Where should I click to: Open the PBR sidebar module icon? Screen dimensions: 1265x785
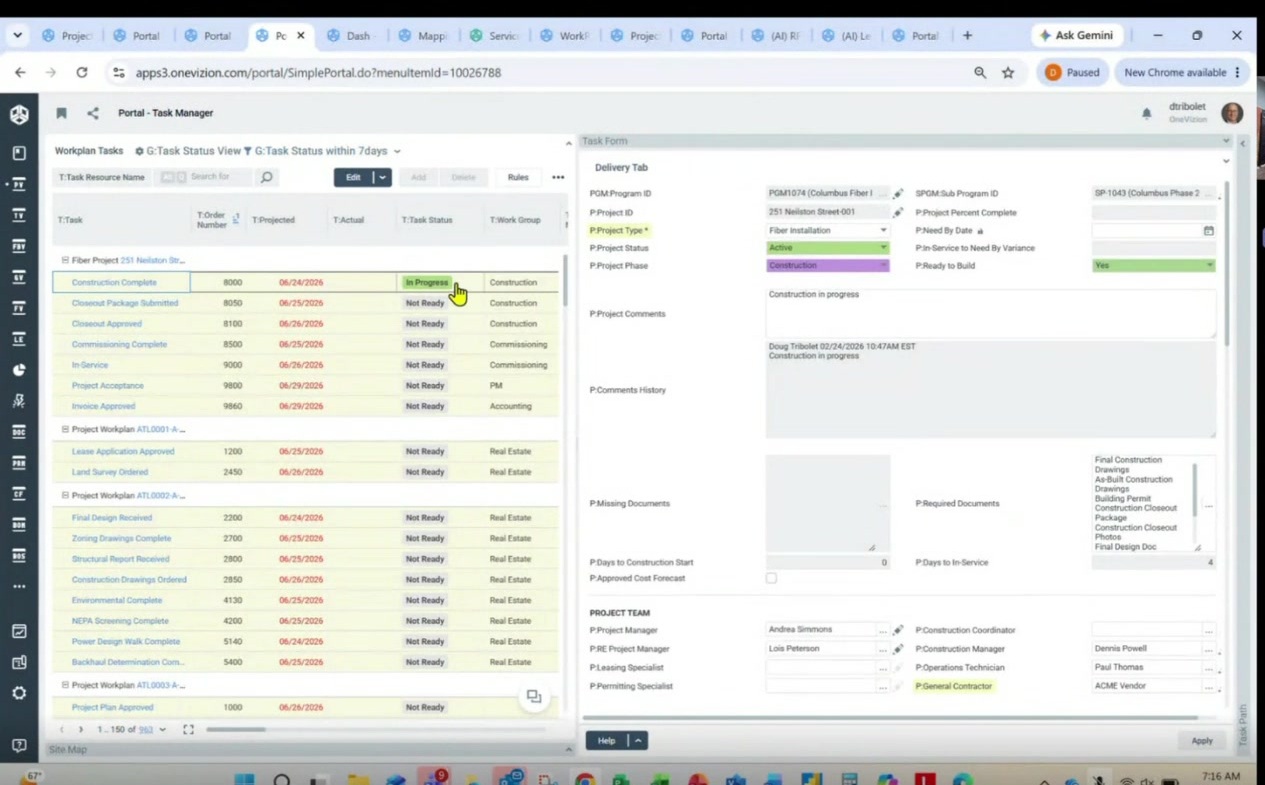pyautogui.click(x=19, y=463)
